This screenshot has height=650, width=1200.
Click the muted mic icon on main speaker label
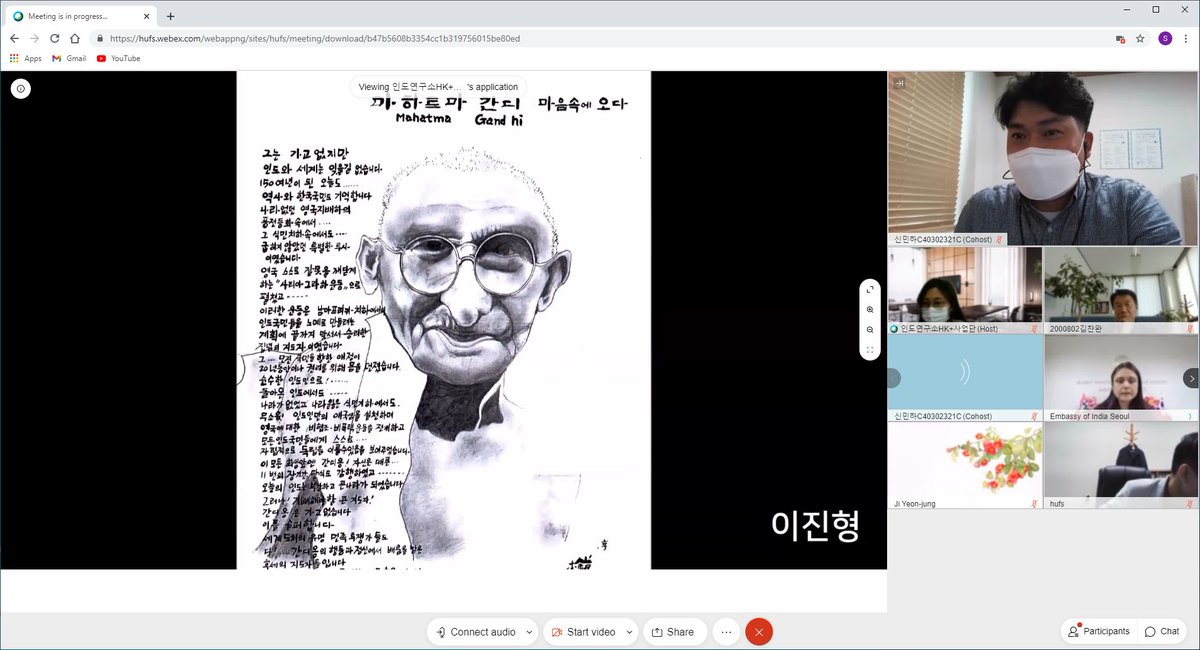[1000, 240]
